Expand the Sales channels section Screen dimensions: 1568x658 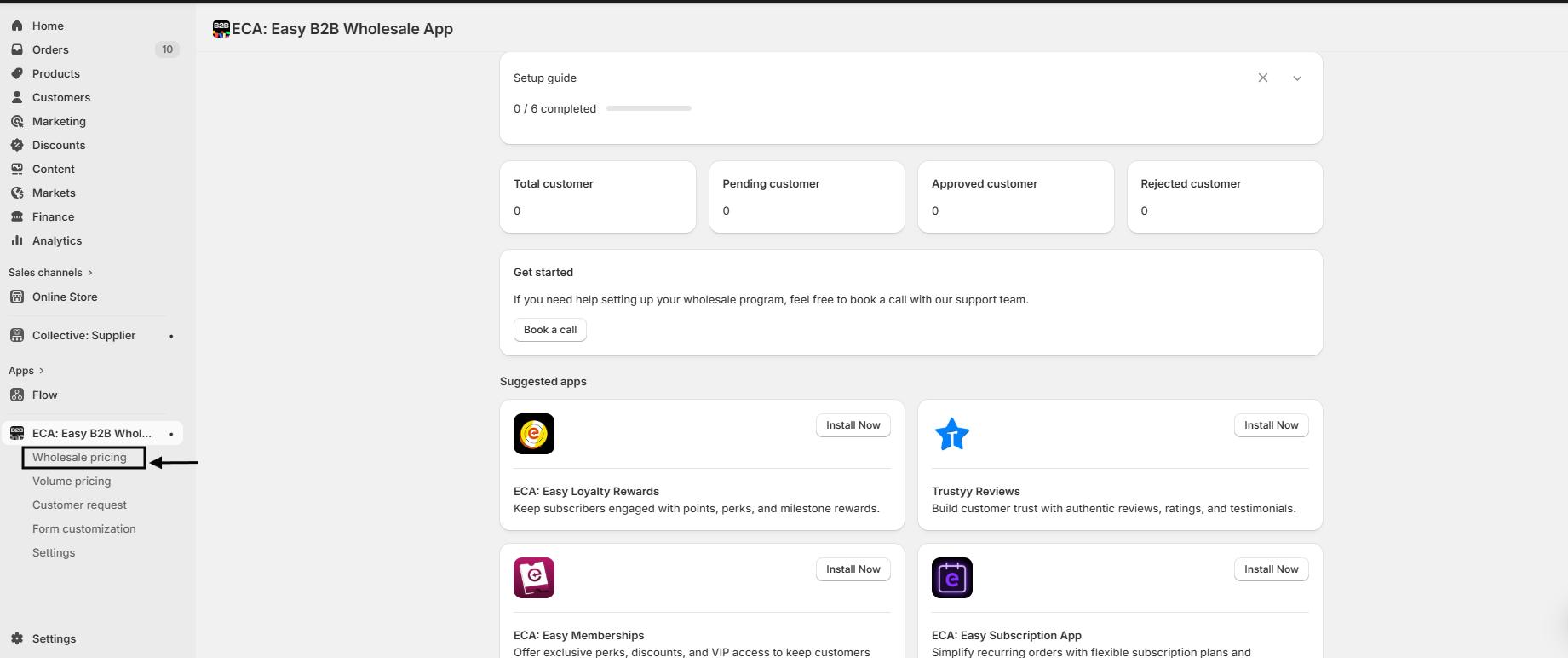point(89,273)
